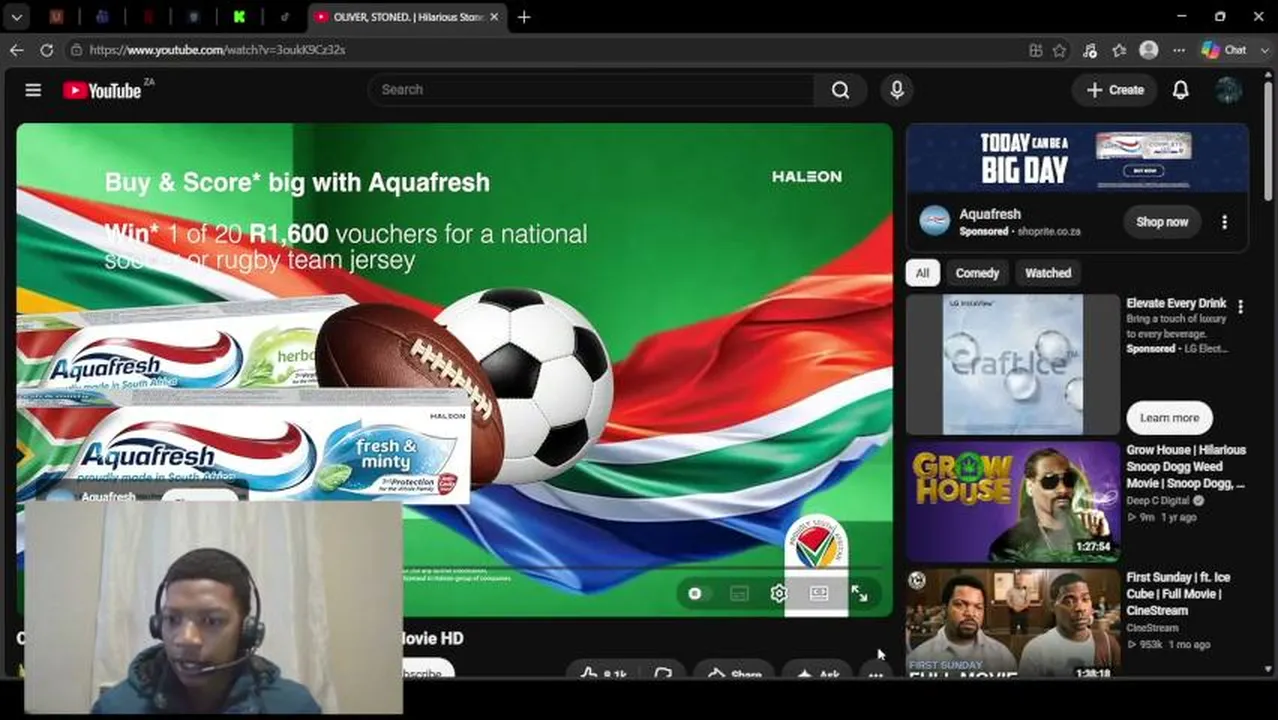Viewport: 1278px width, 720px height.
Task: Switch to the green K tab
Action: [x=239, y=17]
